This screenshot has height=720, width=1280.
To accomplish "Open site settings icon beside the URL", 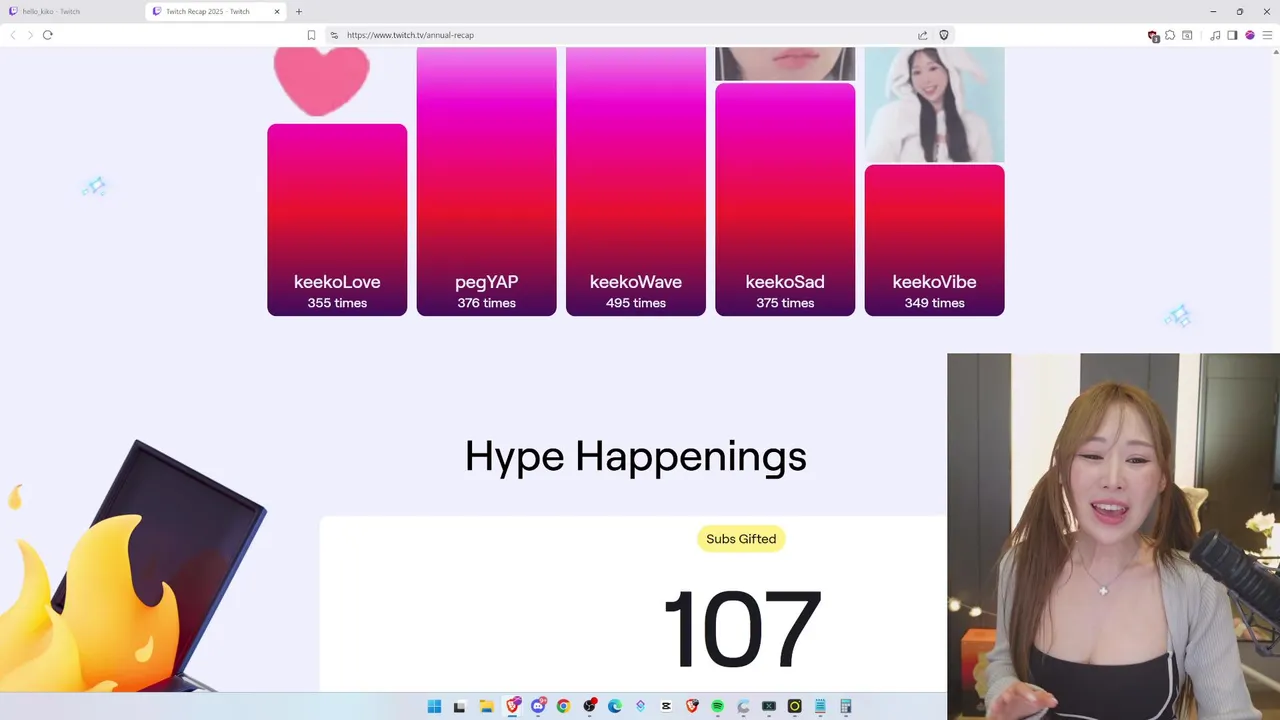I will pos(334,35).
